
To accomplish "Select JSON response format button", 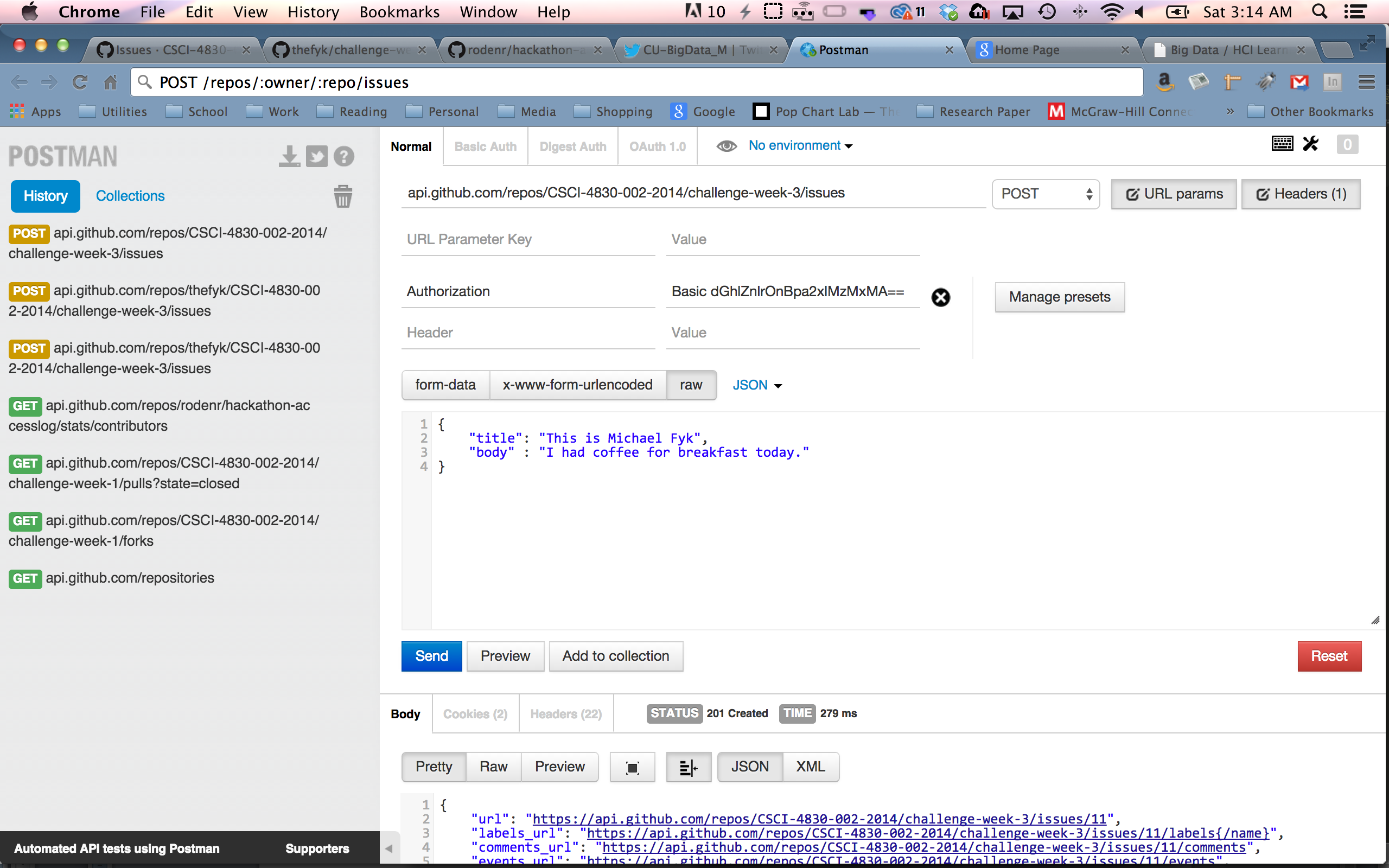I will (x=750, y=767).
